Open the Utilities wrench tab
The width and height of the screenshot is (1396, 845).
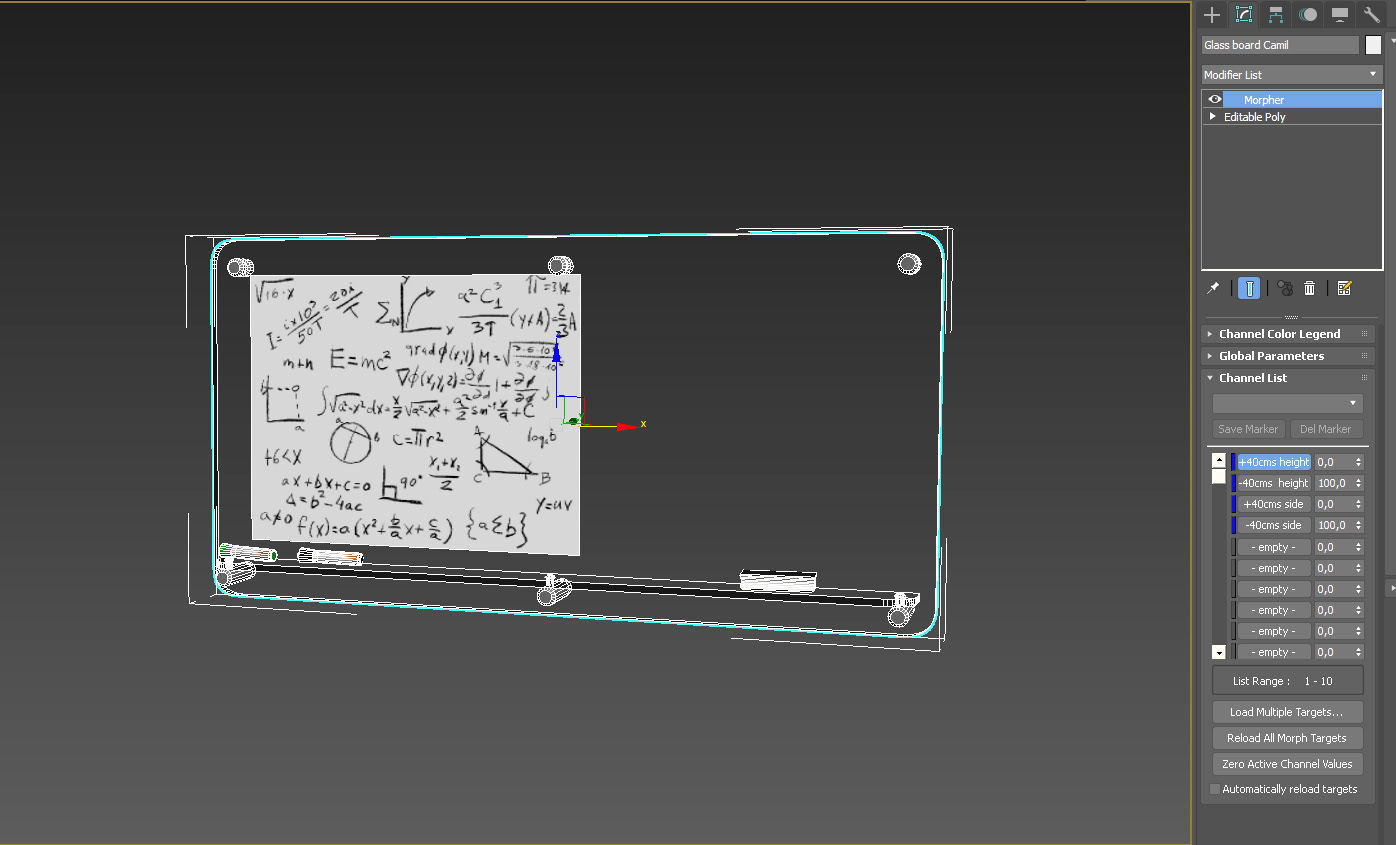[1371, 14]
